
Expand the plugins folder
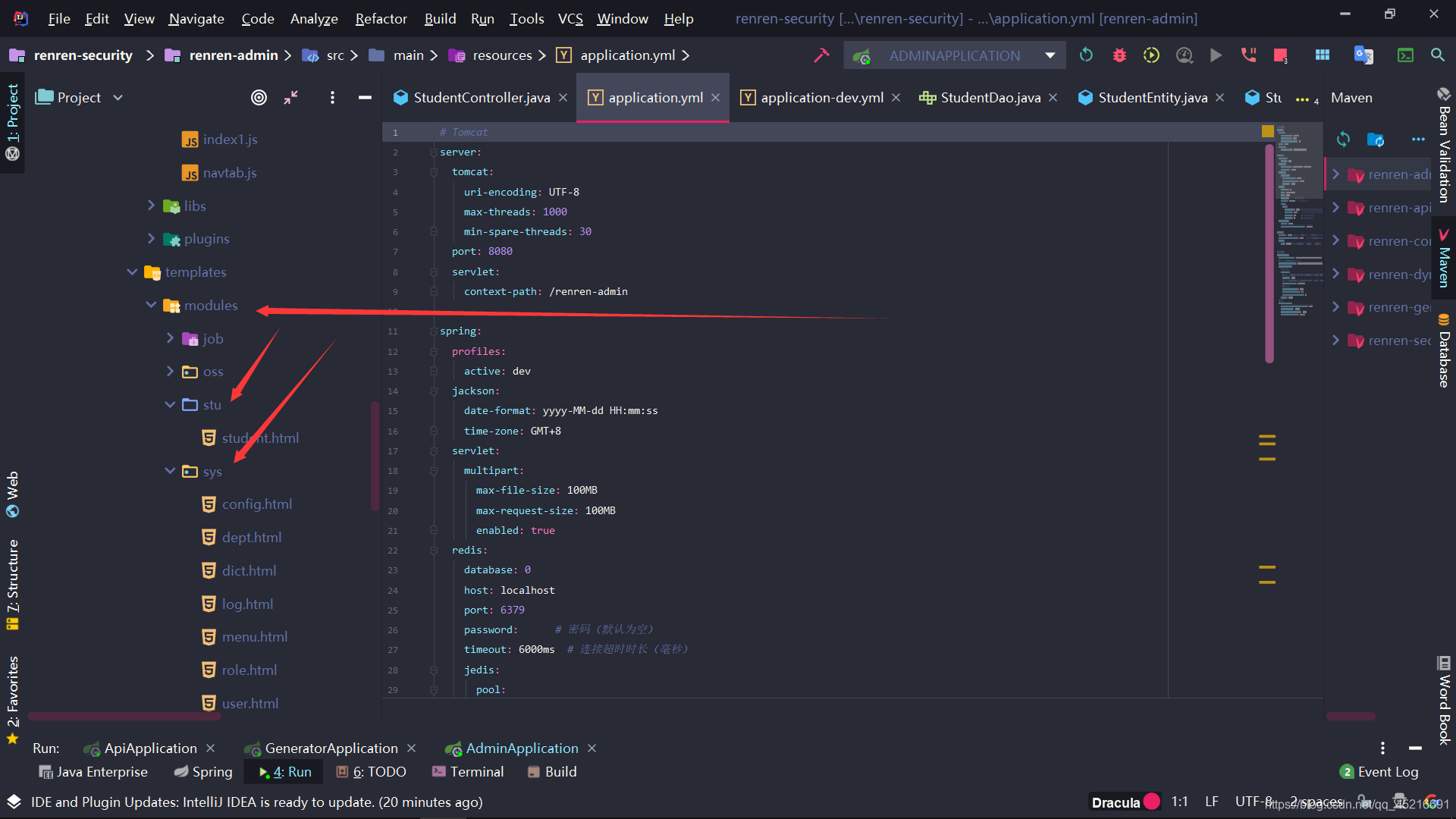(150, 238)
